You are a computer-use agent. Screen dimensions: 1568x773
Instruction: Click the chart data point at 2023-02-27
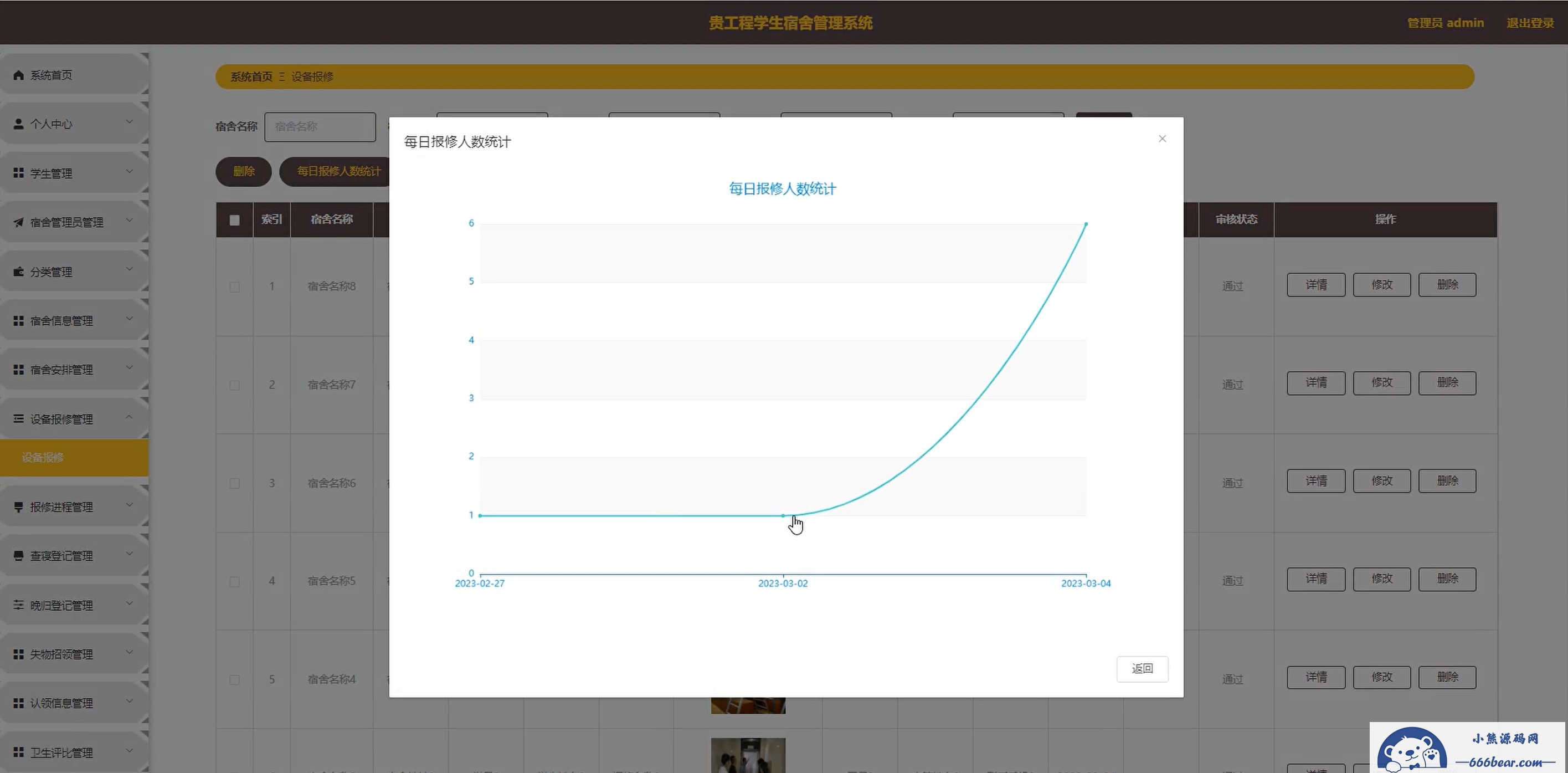(x=480, y=515)
